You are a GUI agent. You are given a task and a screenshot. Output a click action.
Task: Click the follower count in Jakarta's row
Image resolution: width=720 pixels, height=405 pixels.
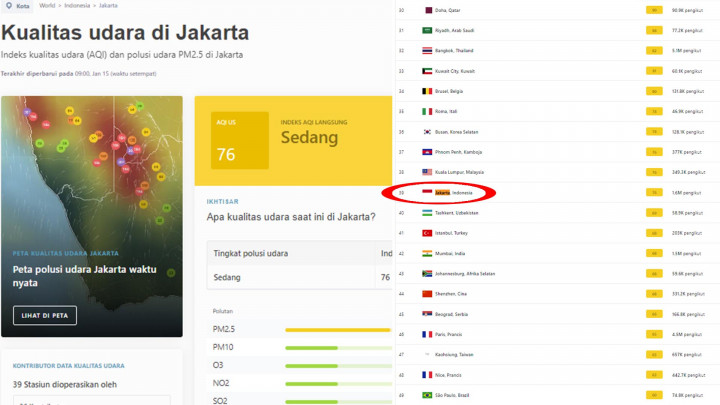coord(686,193)
